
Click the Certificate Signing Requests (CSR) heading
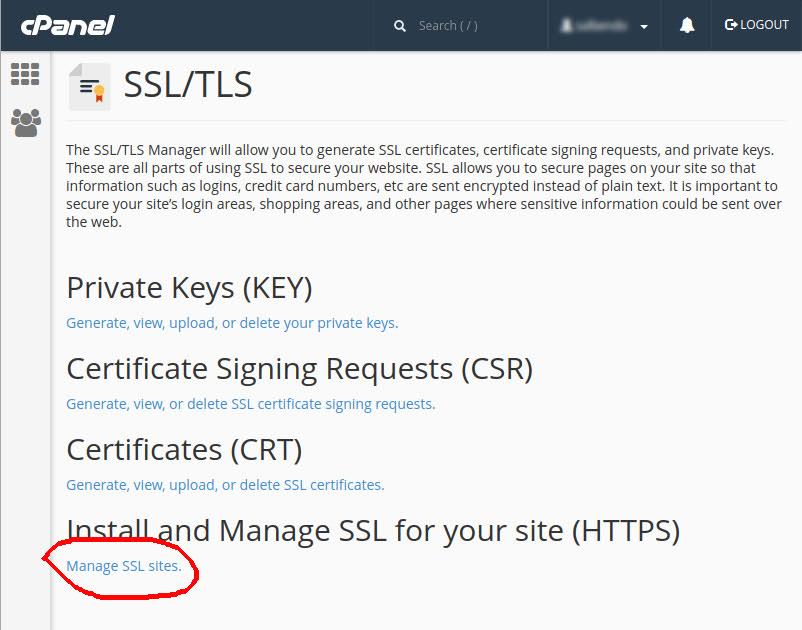(300, 369)
